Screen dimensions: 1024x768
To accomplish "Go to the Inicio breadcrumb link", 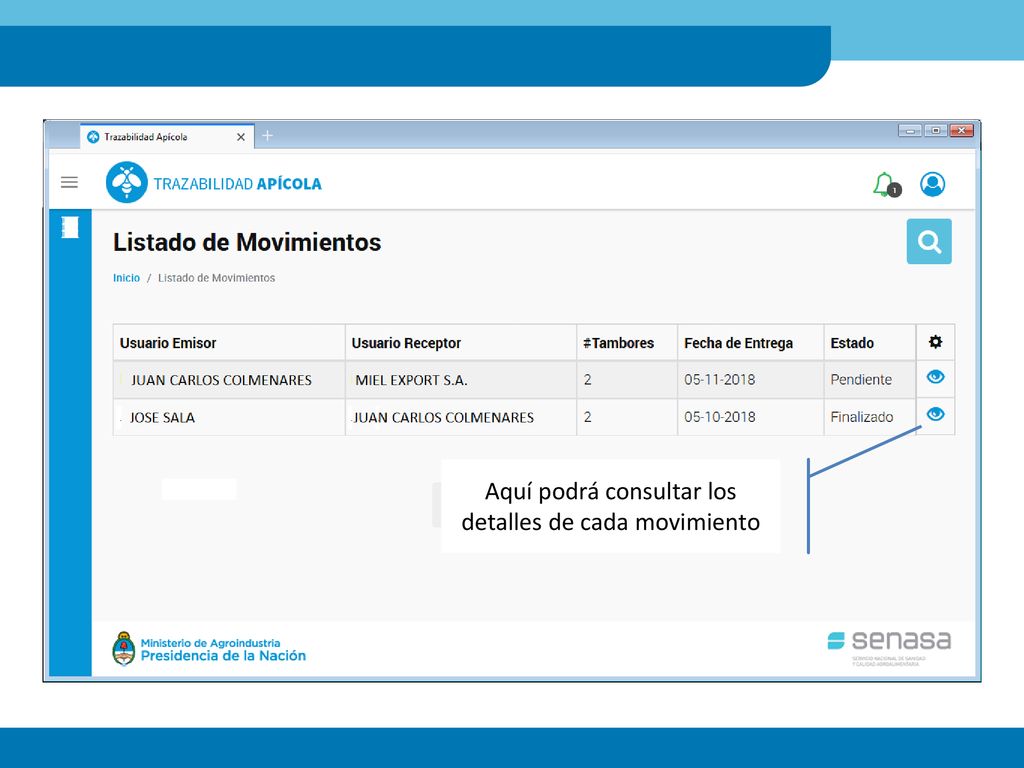I will point(126,278).
